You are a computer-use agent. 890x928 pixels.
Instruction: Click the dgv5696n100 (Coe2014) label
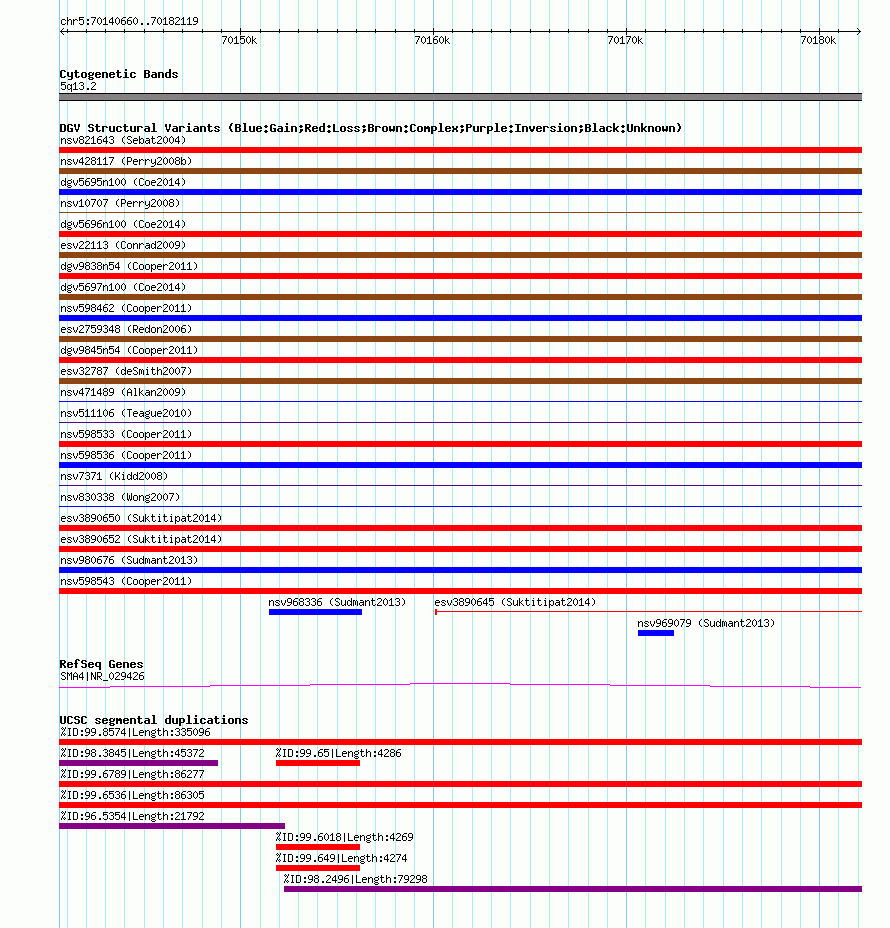[123, 224]
